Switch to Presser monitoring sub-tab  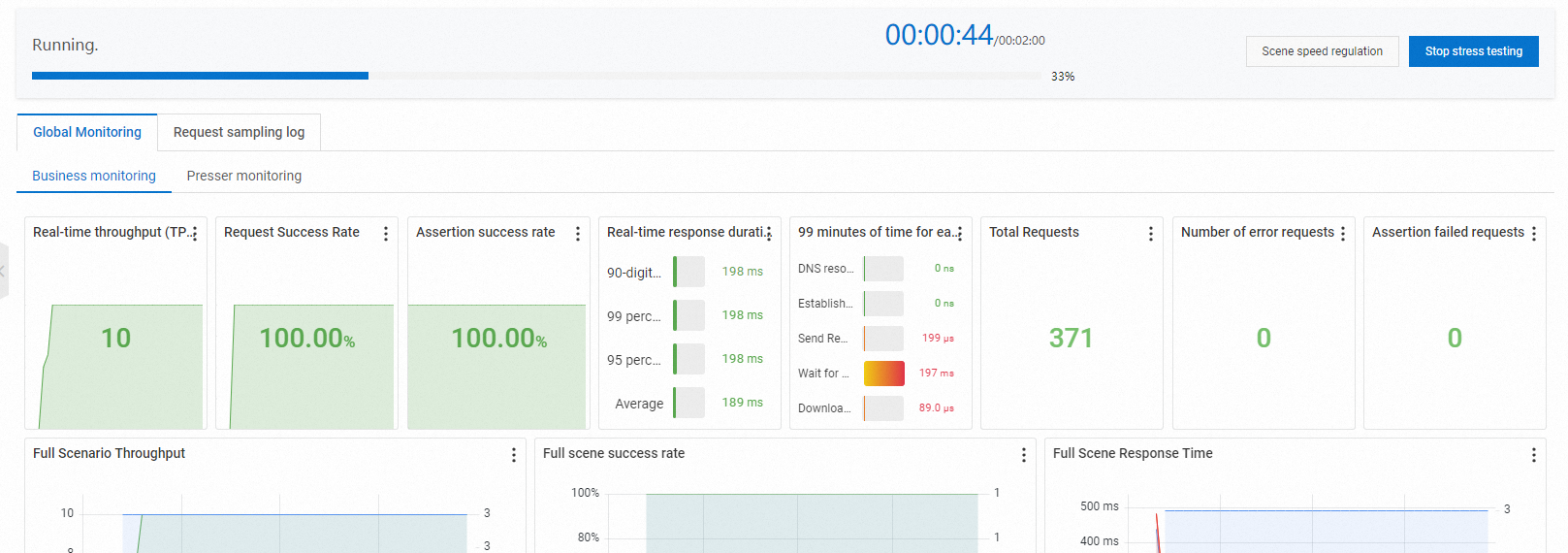pos(244,176)
